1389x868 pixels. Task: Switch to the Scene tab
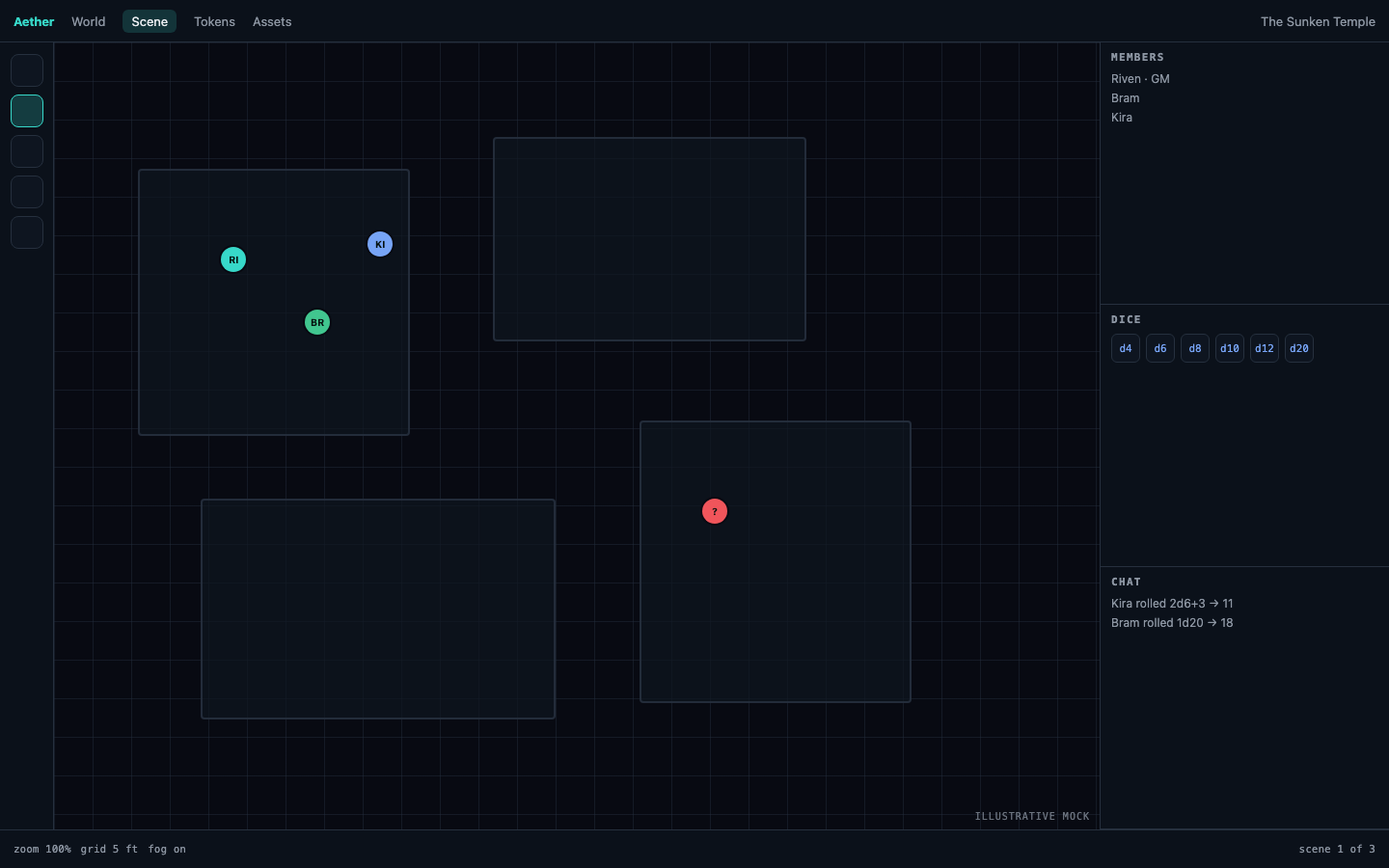click(150, 21)
